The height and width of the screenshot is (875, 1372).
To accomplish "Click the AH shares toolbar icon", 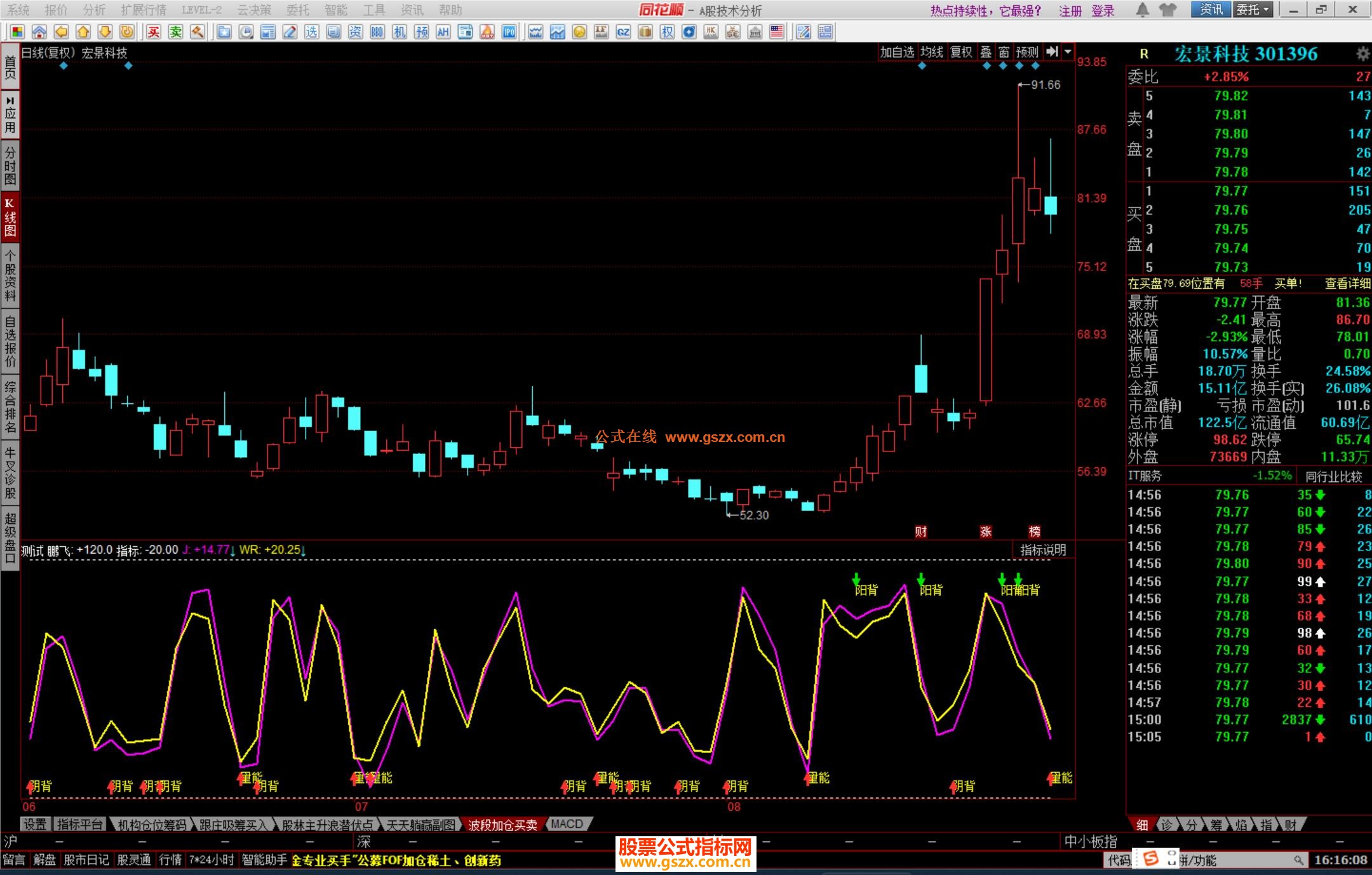I will point(443,32).
